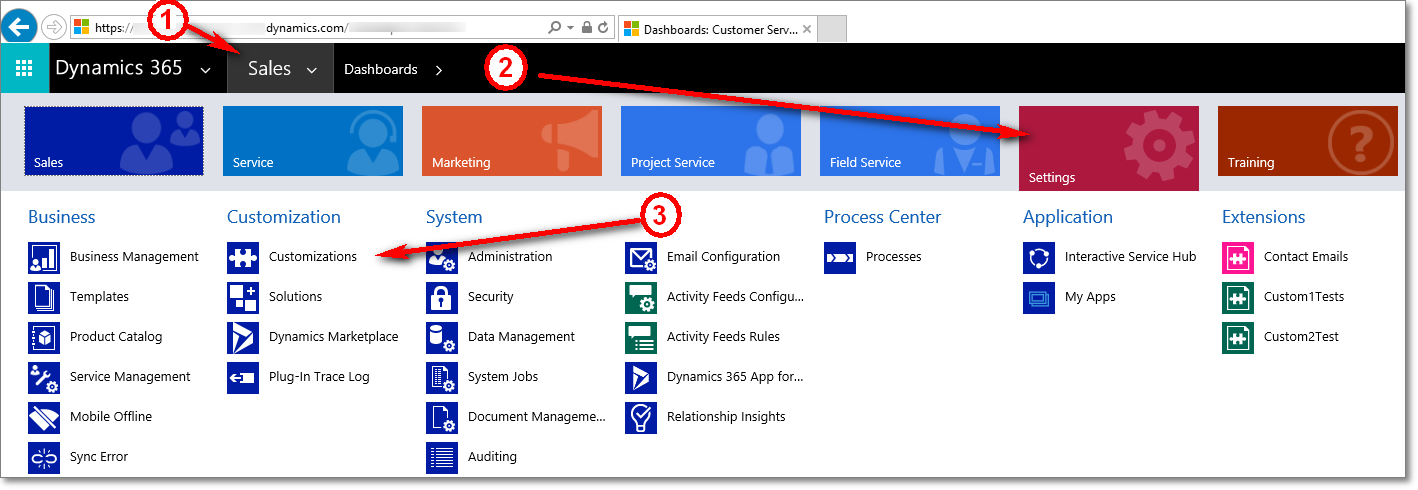1418x490 pixels.
Task: Click the lock icon in the address bar
Action: coord(587,27)
